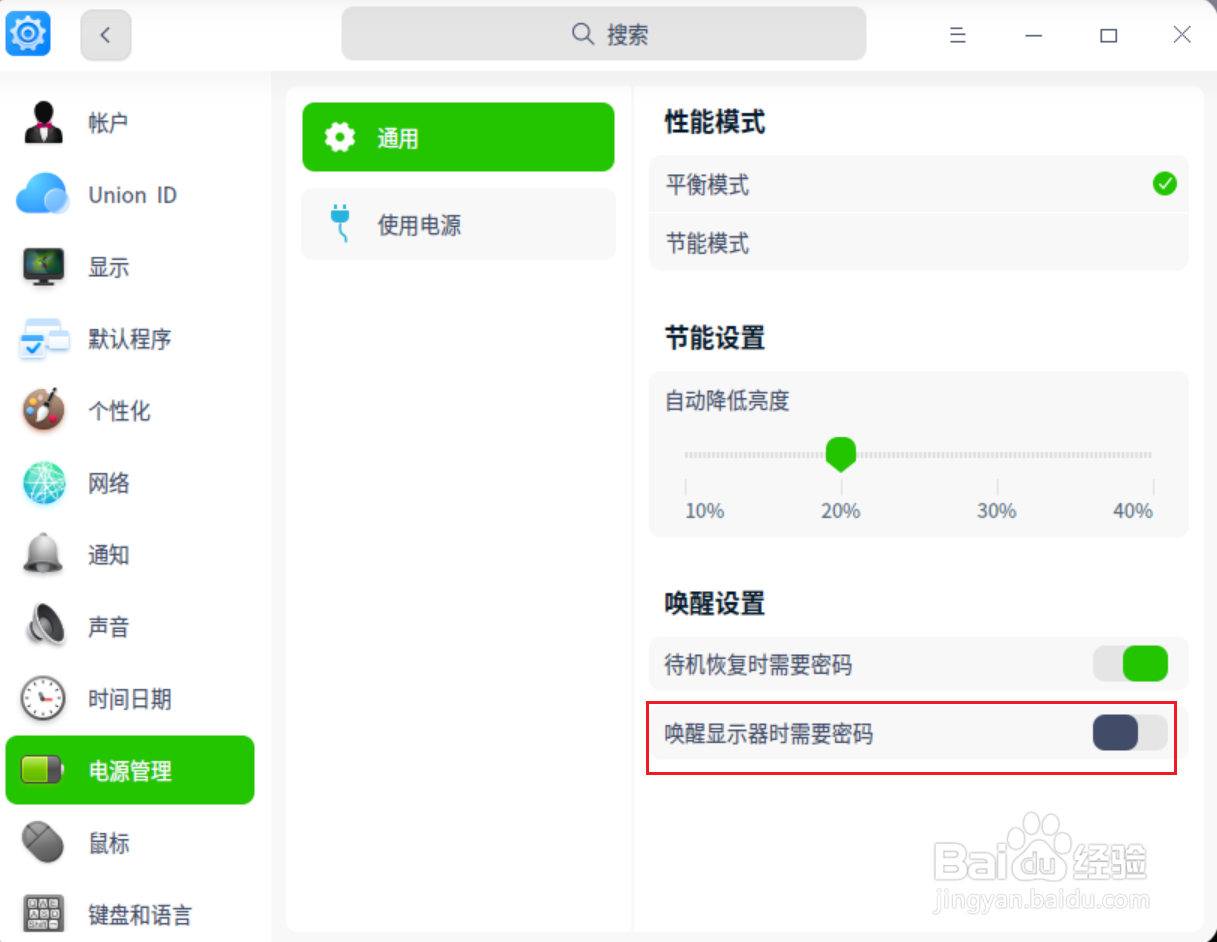Focus the 搜索 search field
This screenshot has height=942, width=1217.
(603, 34)
